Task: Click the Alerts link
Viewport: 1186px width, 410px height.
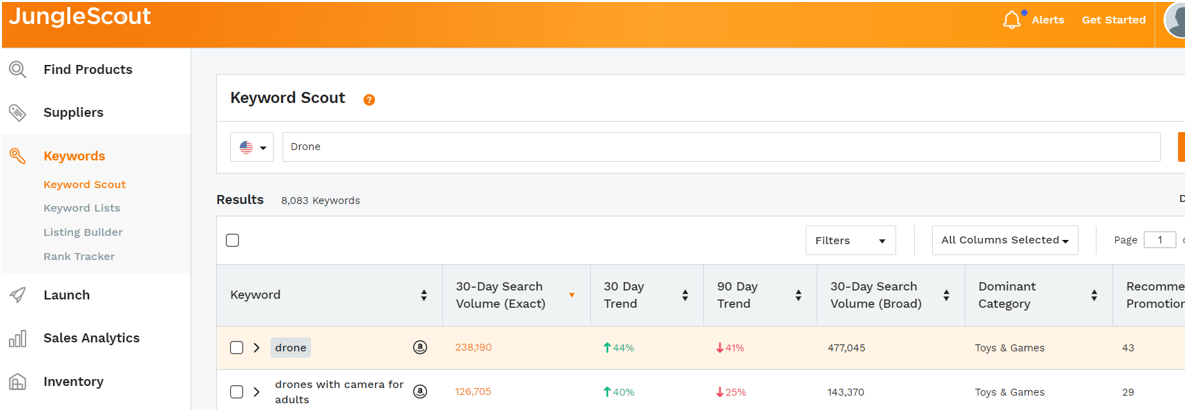Action: click(1048, 20)
